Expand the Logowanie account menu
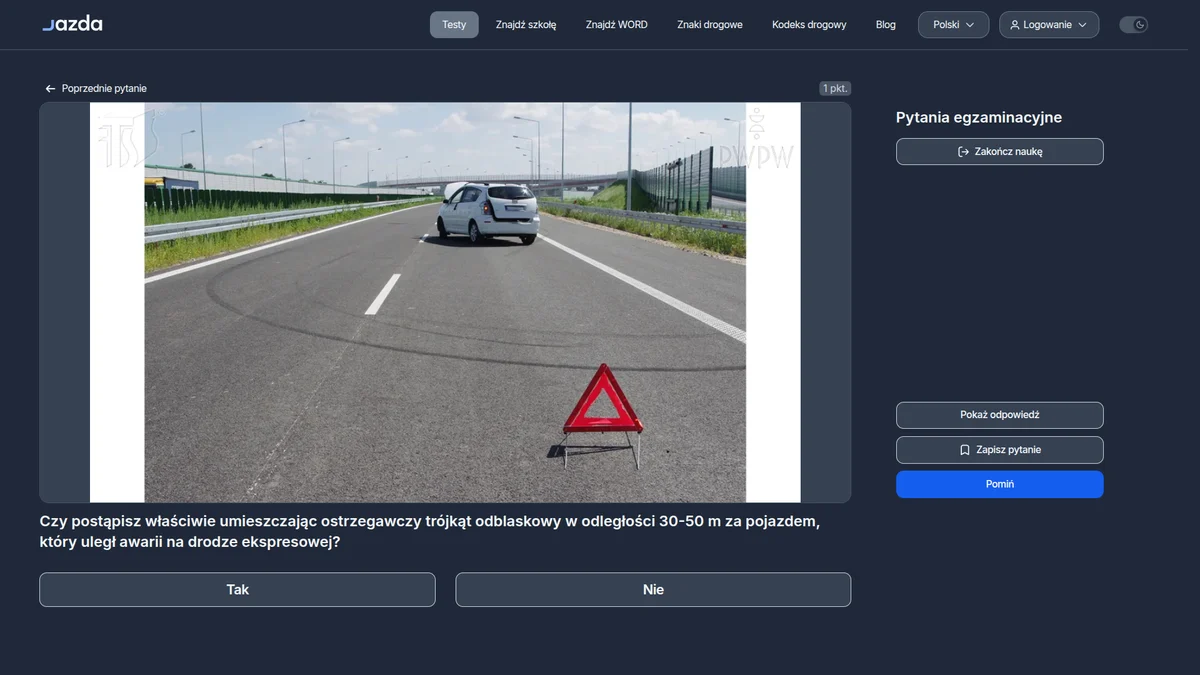Image resolution: width=1200 pixels, height=675 pixels. [1049, 25]
